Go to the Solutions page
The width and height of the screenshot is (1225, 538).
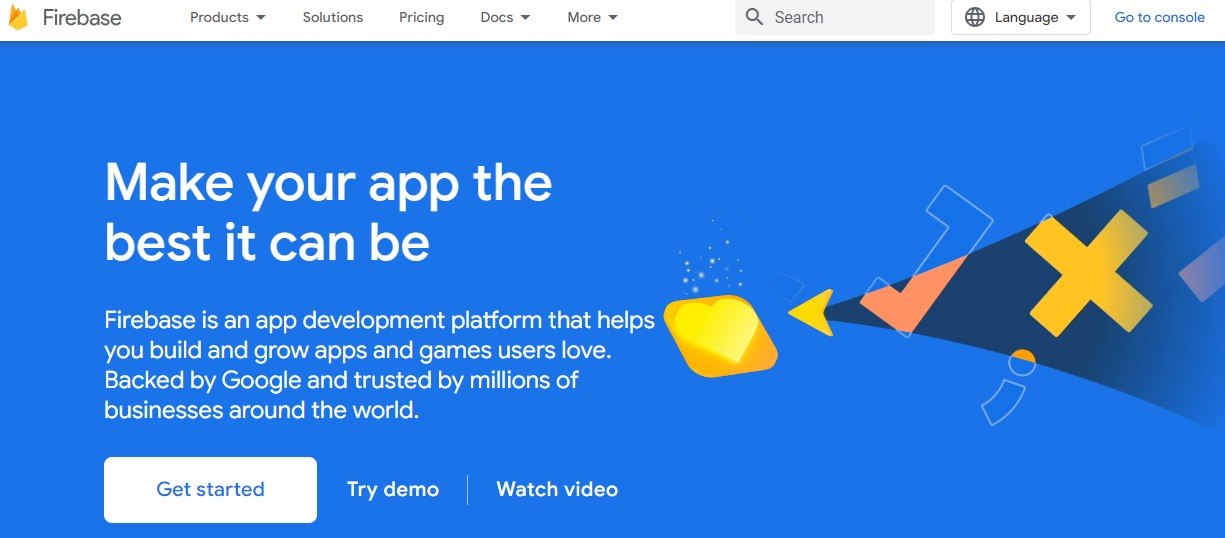[x=333, y=17]
